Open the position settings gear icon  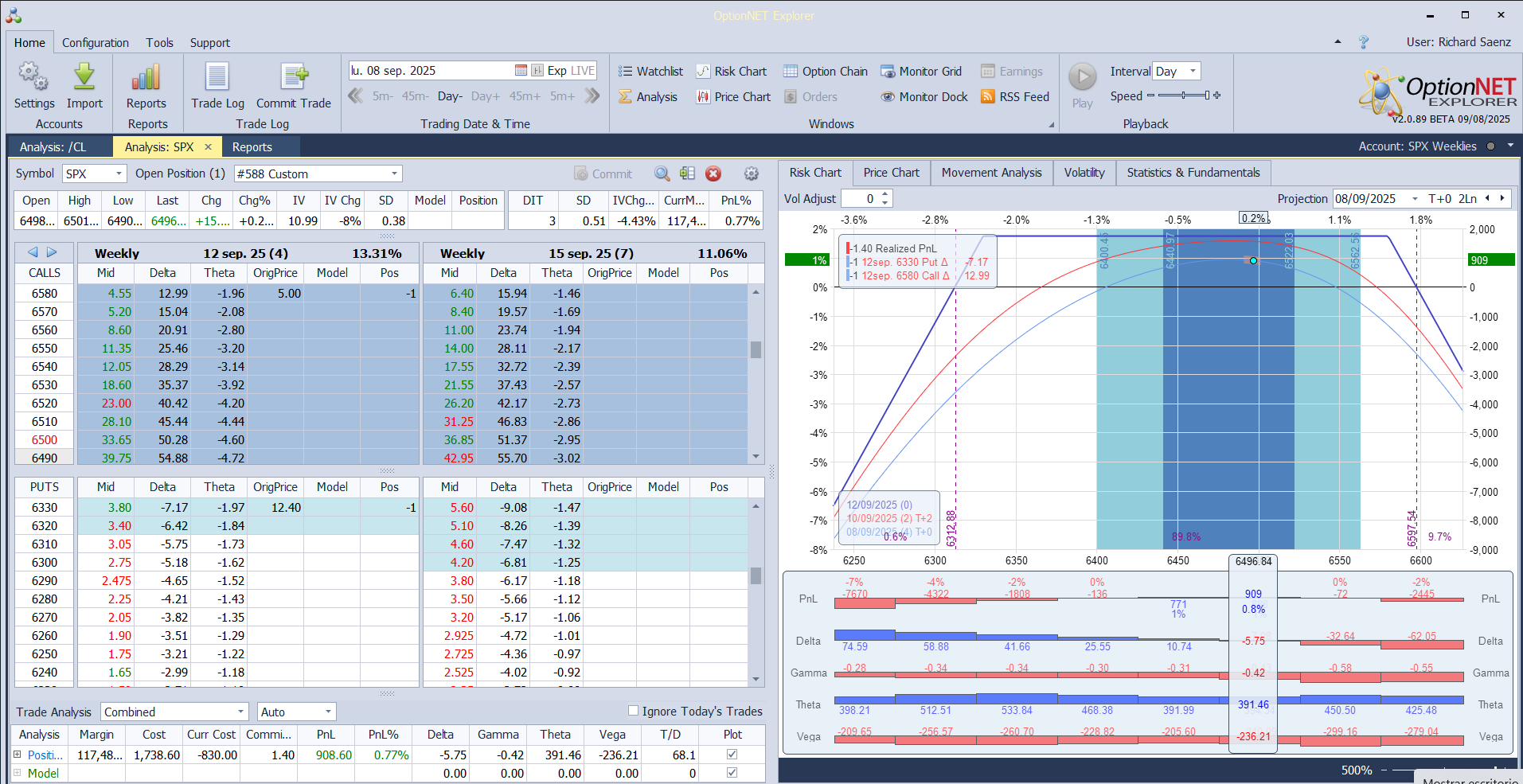coord(751,174)
